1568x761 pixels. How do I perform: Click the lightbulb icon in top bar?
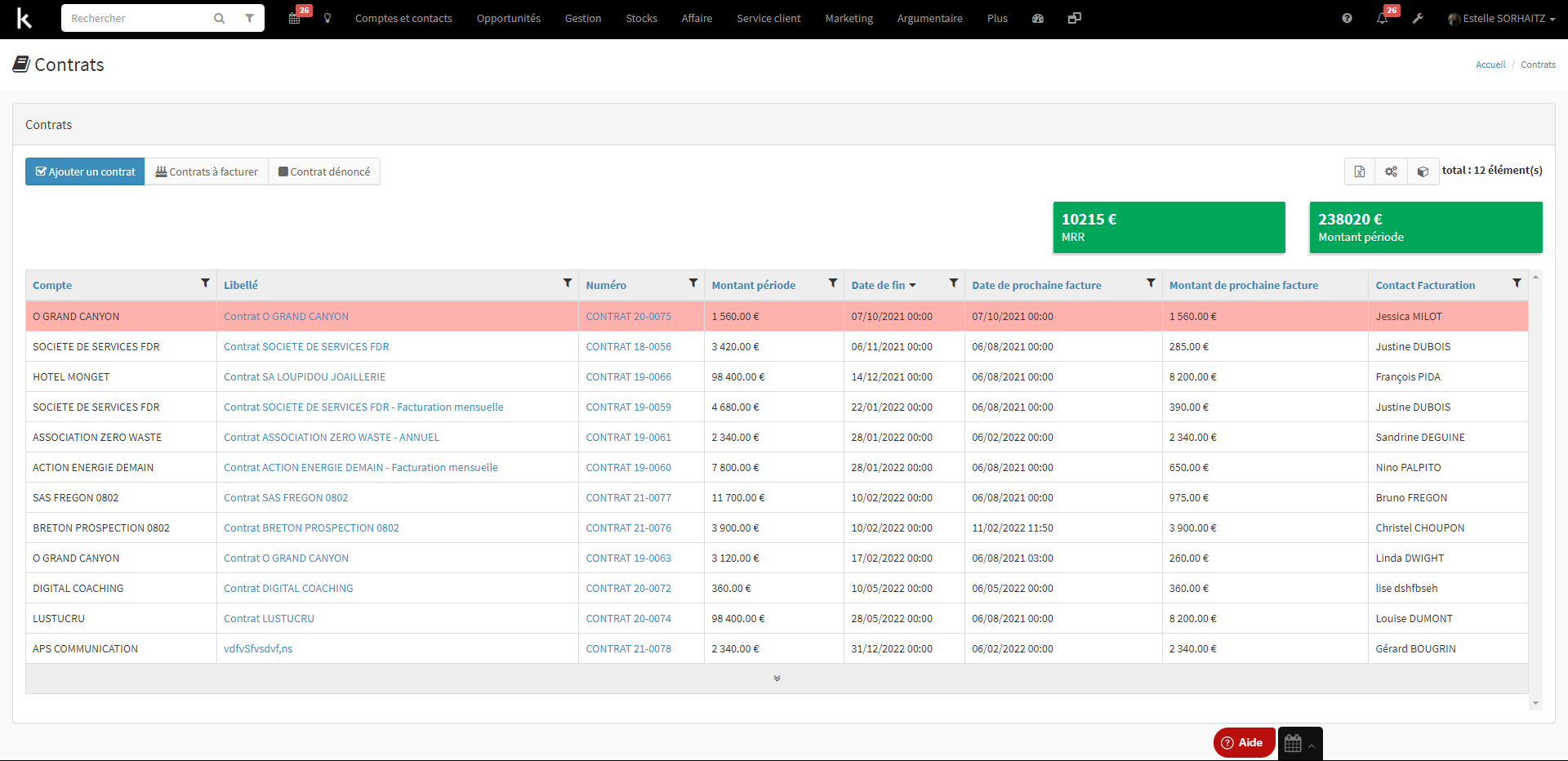[327, 18]
